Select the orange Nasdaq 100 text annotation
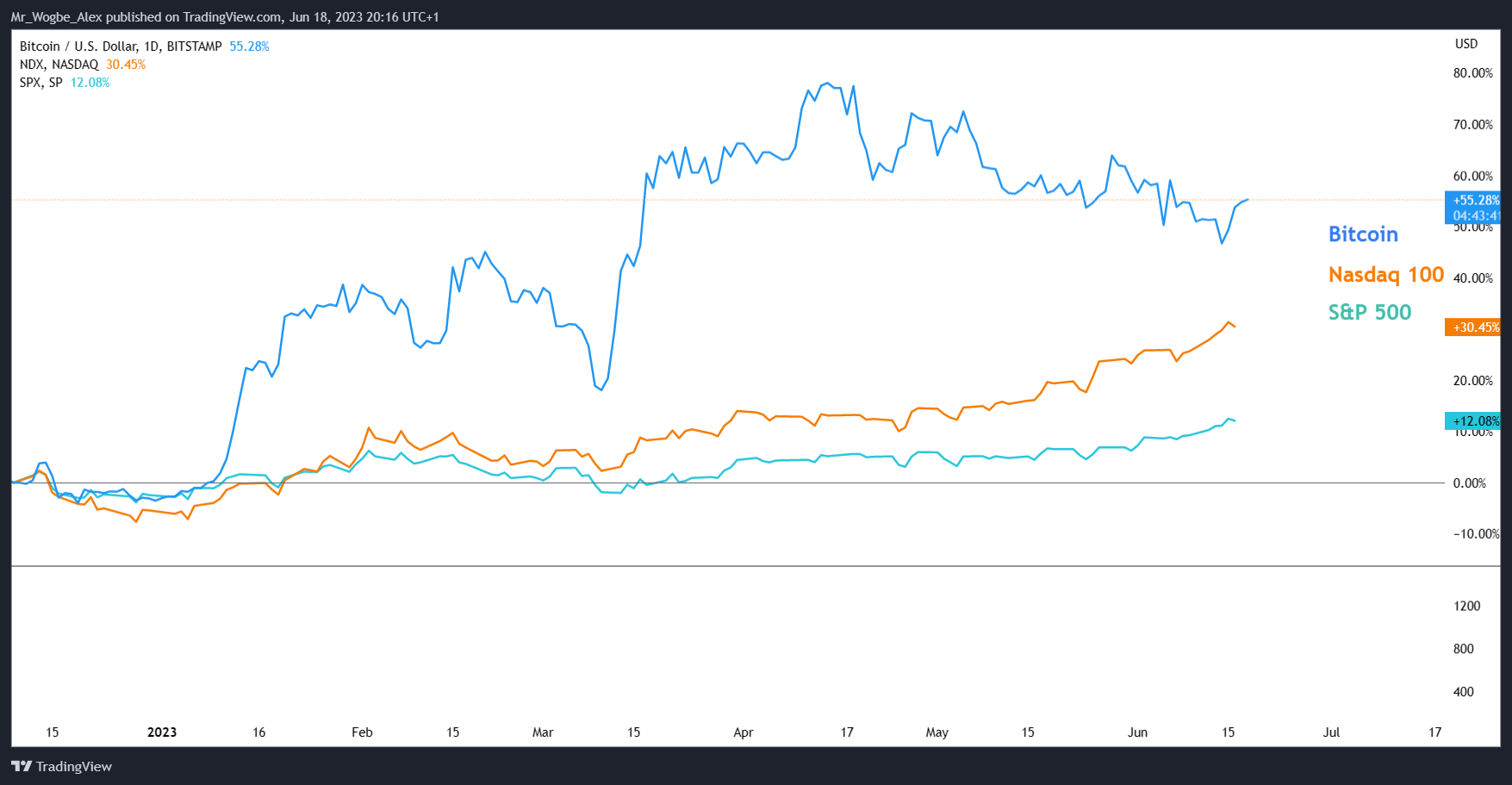 pyautogui.click(x=1385, y=275)
